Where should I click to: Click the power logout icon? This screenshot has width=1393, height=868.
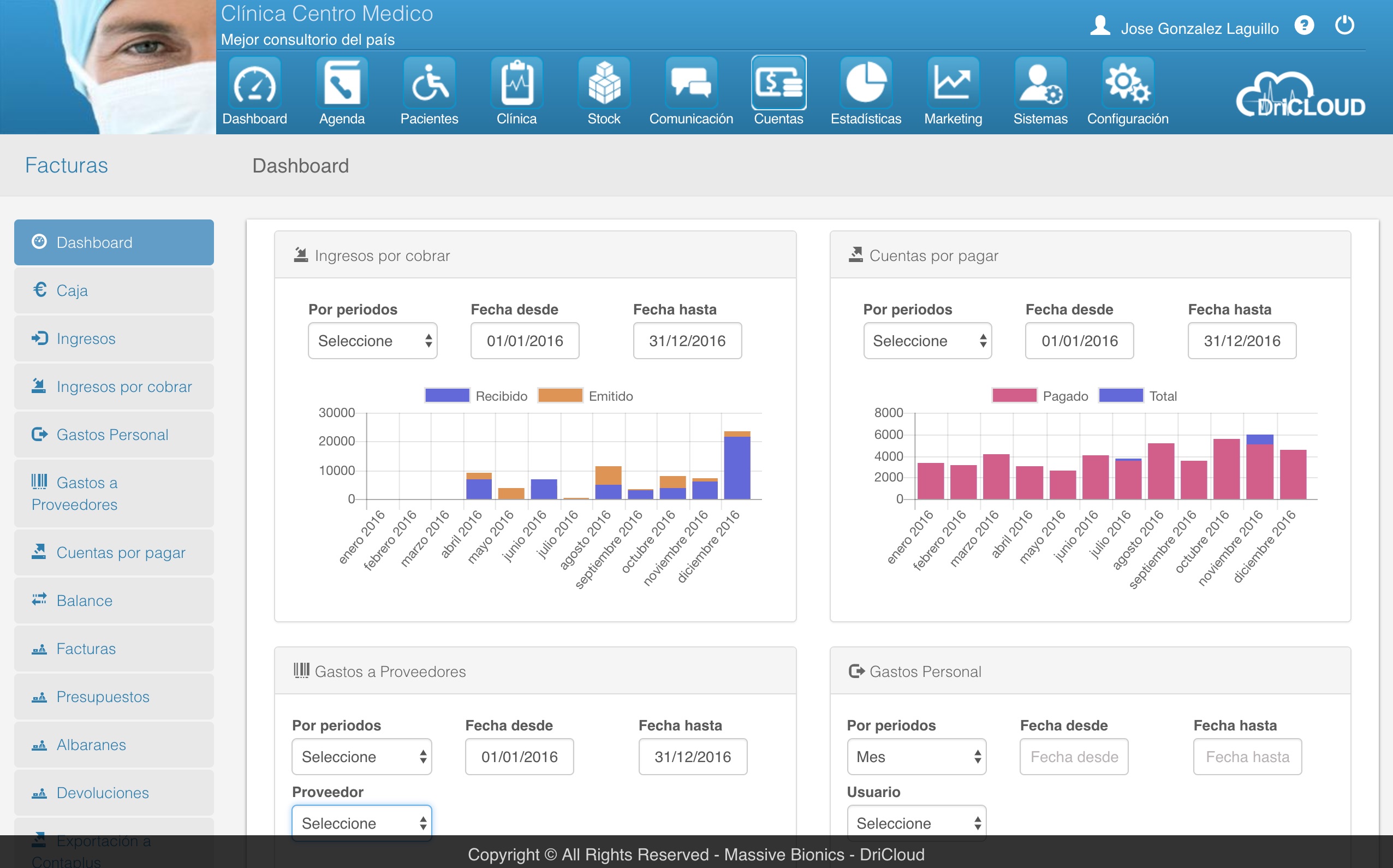[x=1344, y=26]
